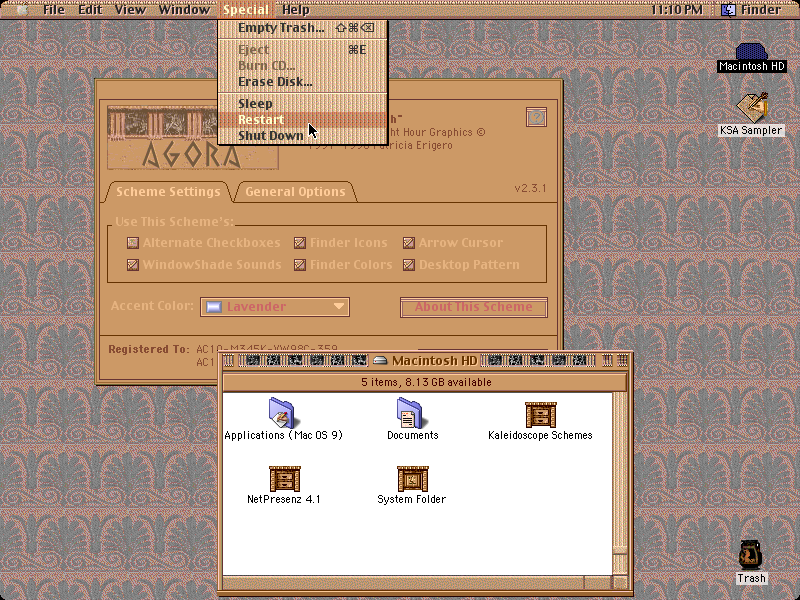
Task: Click the 11:10 PM menu bar clock
Action: coord(677,9)
